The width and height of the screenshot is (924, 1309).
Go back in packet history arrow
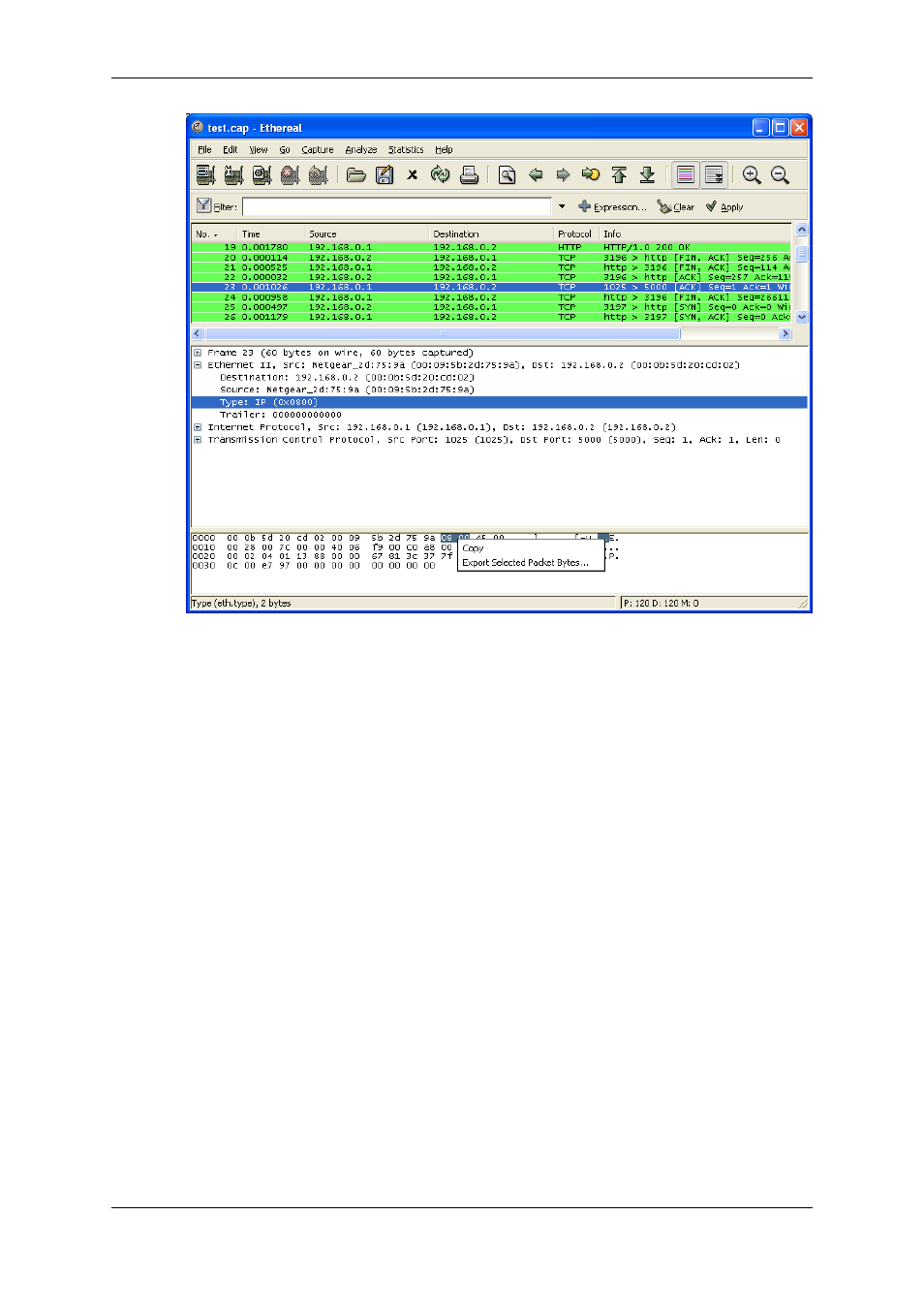tap(535, 175)
